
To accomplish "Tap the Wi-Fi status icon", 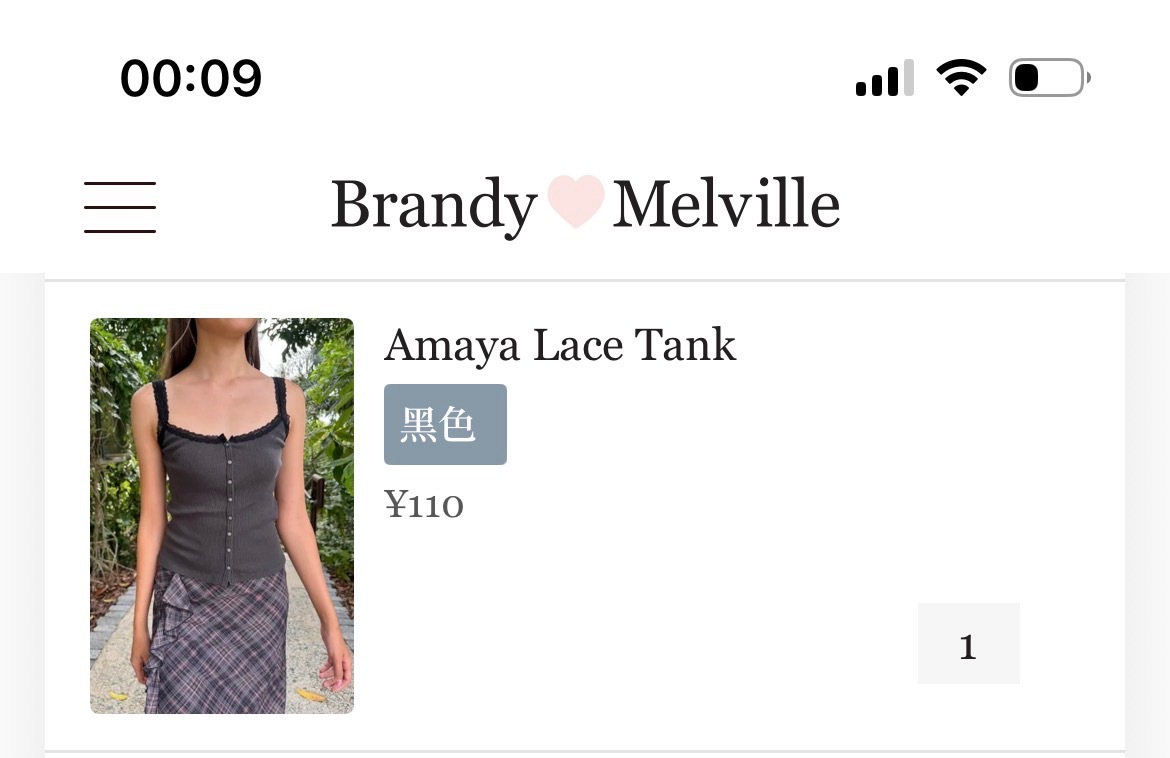I will pyautogui.click(x=961, y=77).
